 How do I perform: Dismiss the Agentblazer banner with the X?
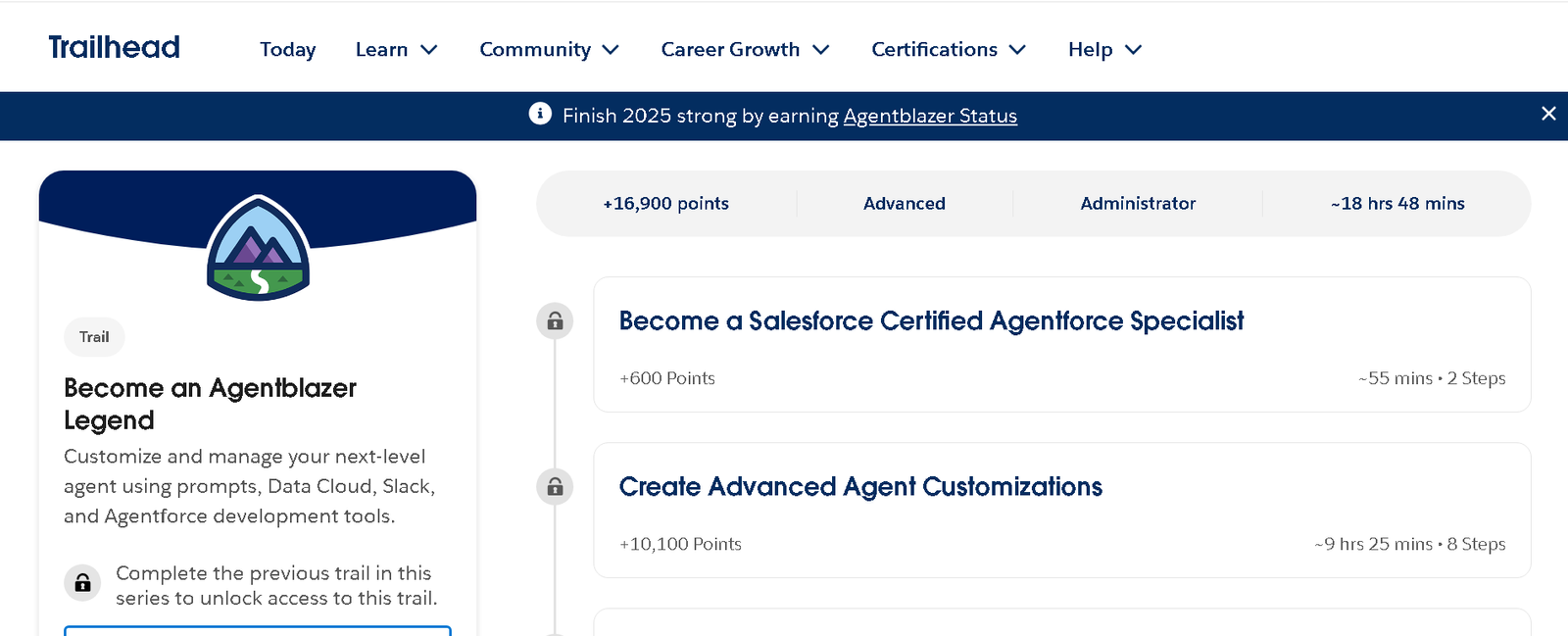pyautogui.click(x=1548, y=114)
